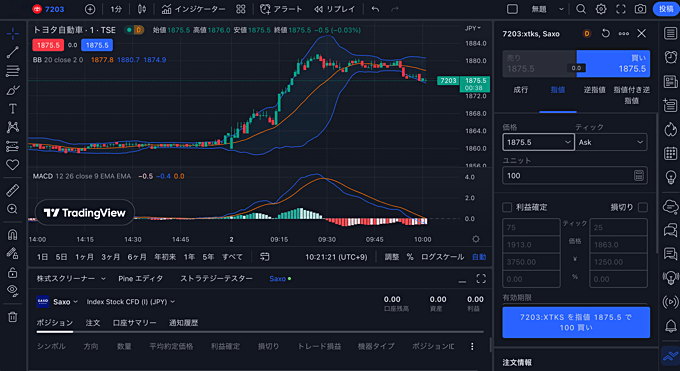This screenshot has height=371, width=680.
Task: Start bar Replay mode
Action: 334,9
